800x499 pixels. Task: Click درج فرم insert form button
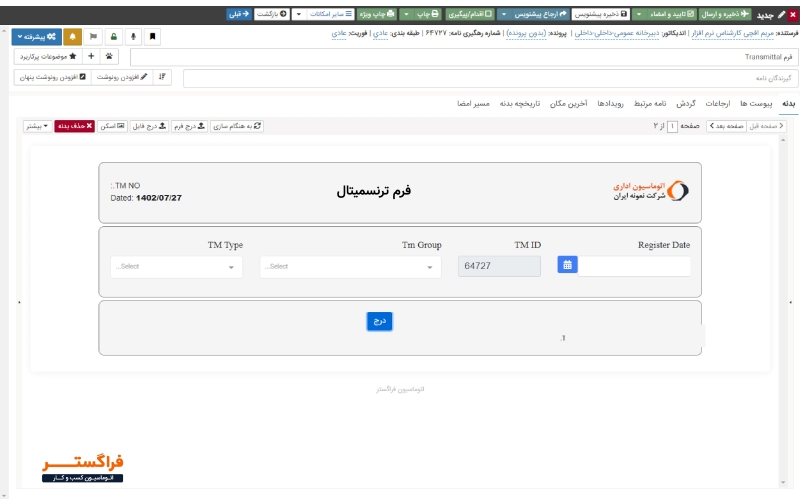click(189, 126)
